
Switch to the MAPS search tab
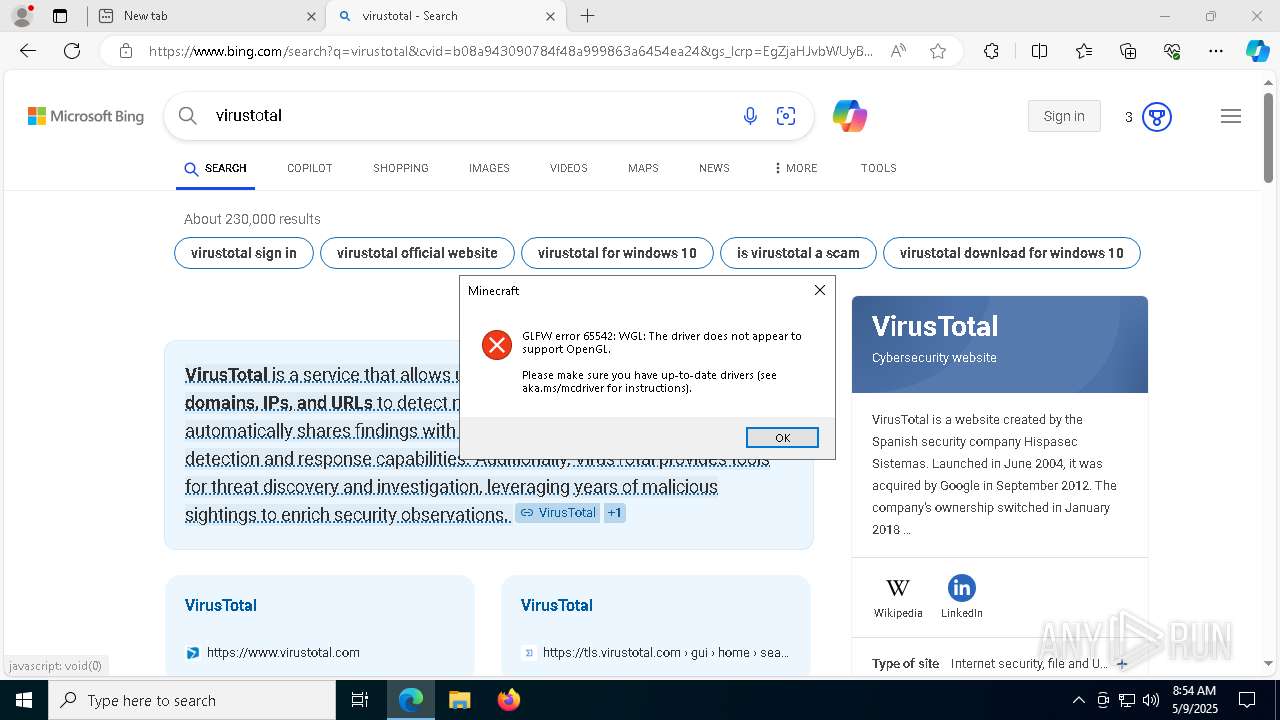click(x=643, y=168)
